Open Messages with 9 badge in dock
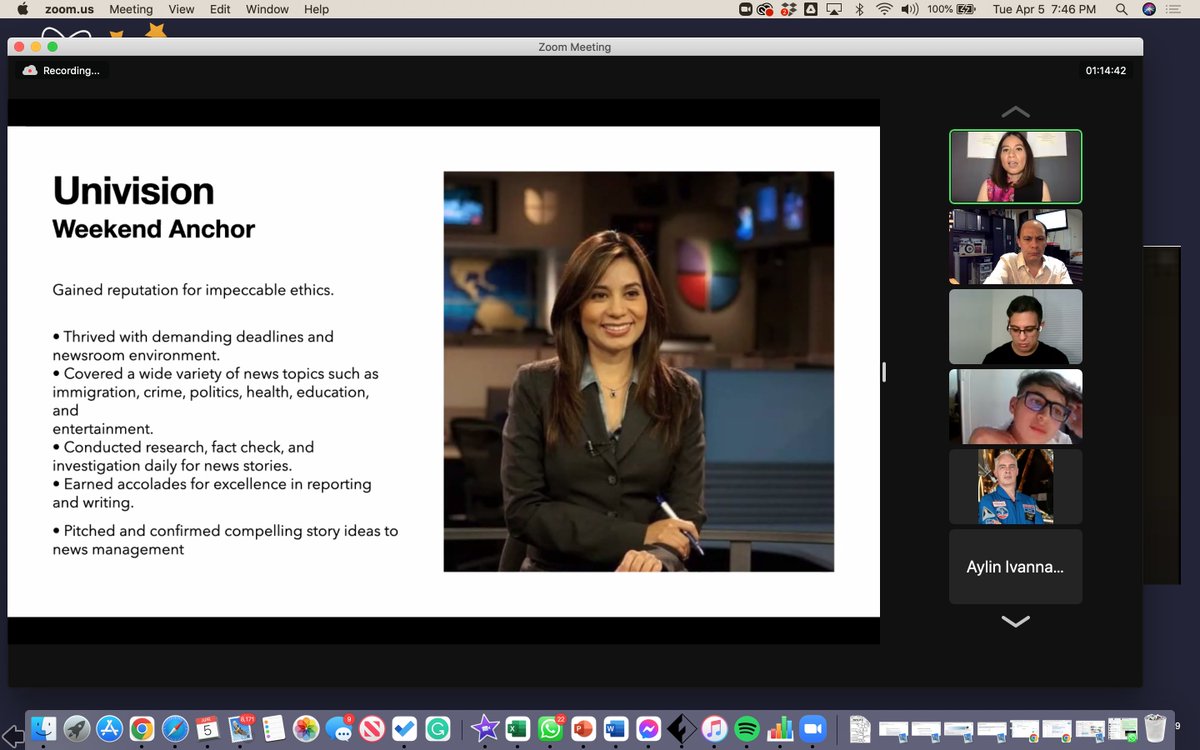The height and width of the screenshot is (750, 1200). pos(339,729)
